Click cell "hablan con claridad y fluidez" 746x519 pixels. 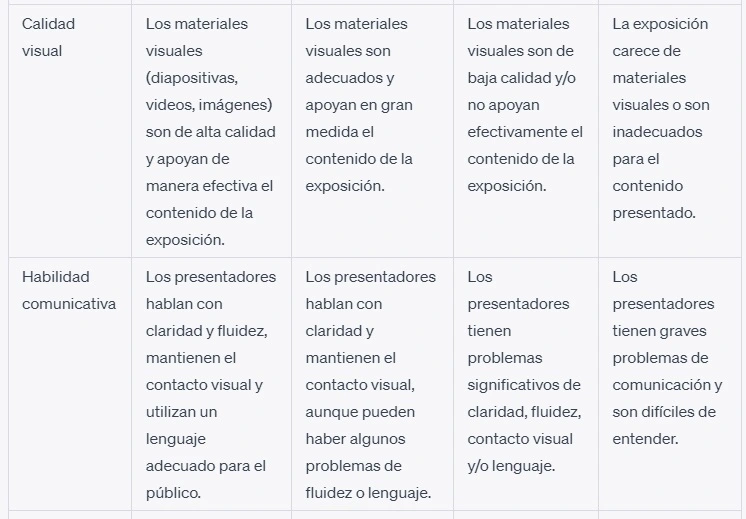[x=211, y=384]
